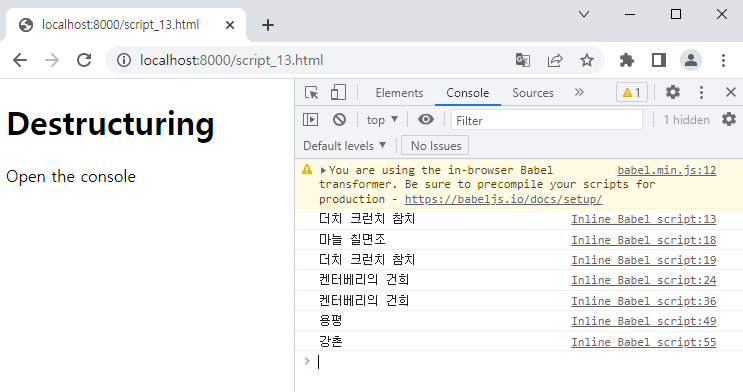Activate the inspect element picker
Viewport: 743px width, 392px height.
point(311,92)
